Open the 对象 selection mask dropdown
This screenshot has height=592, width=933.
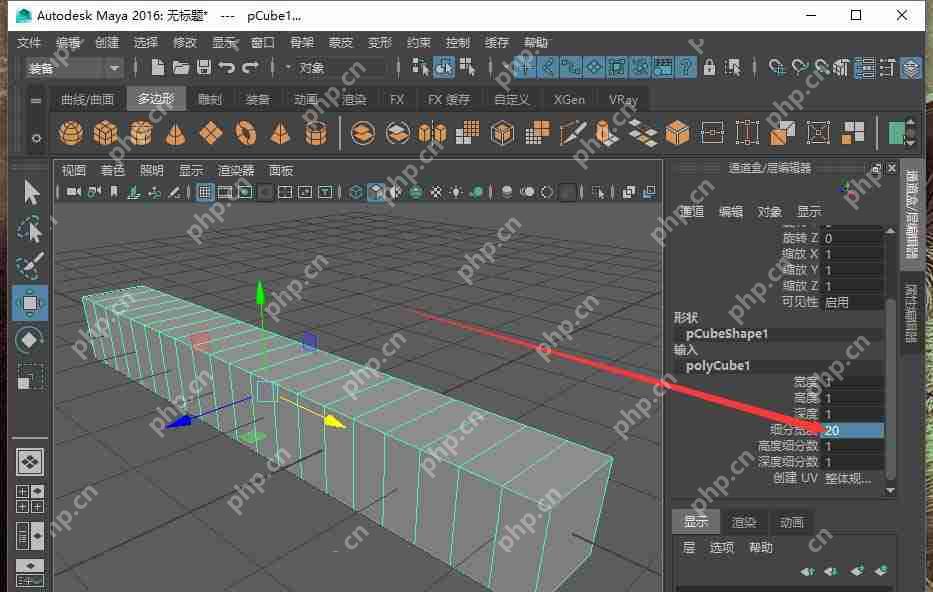[x=336, y=68]
